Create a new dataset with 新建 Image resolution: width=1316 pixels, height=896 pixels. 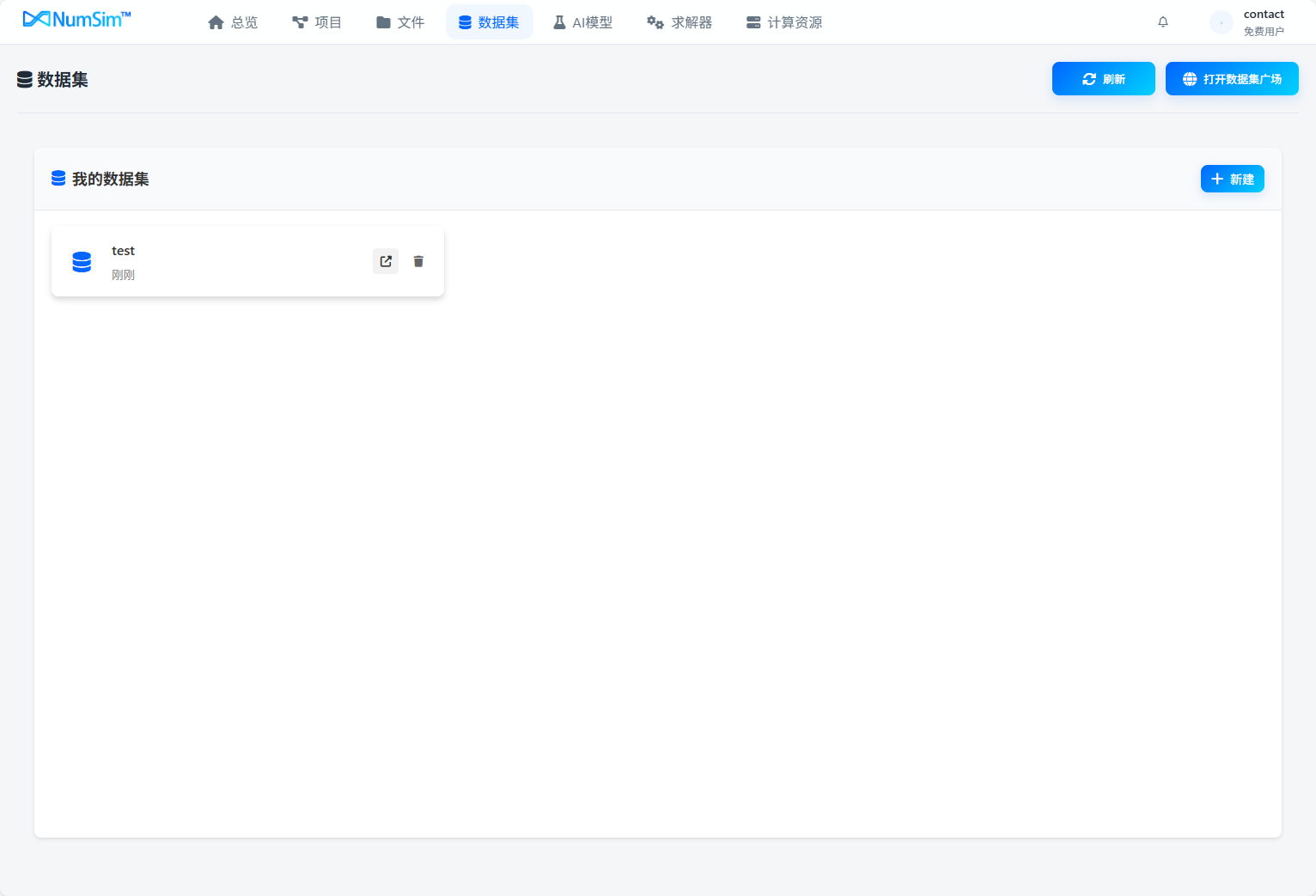click(1232, 179)
